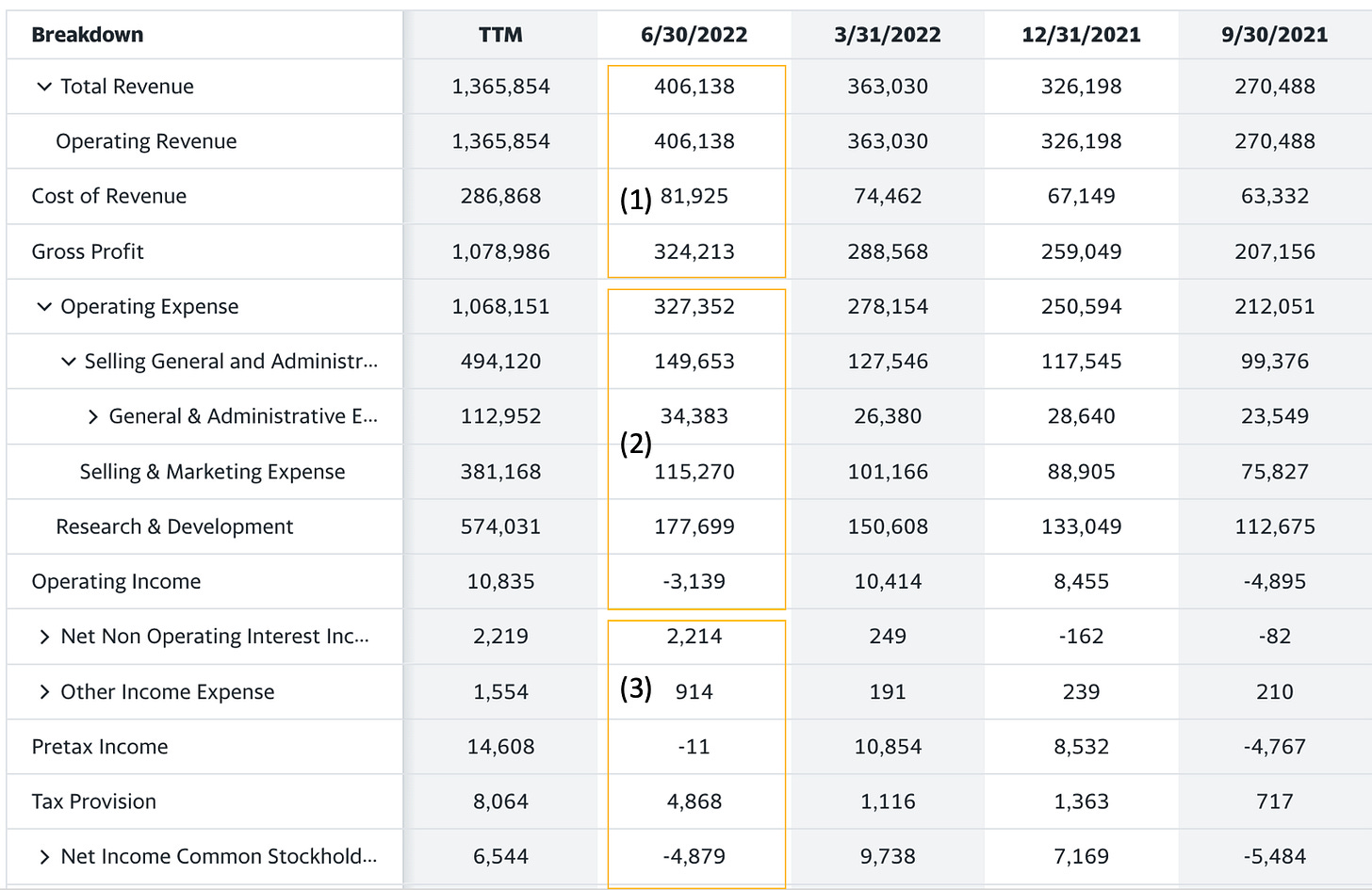Click TTM Operating Expense value 1,068,151

pyautogui.click(x=500, y=306)
